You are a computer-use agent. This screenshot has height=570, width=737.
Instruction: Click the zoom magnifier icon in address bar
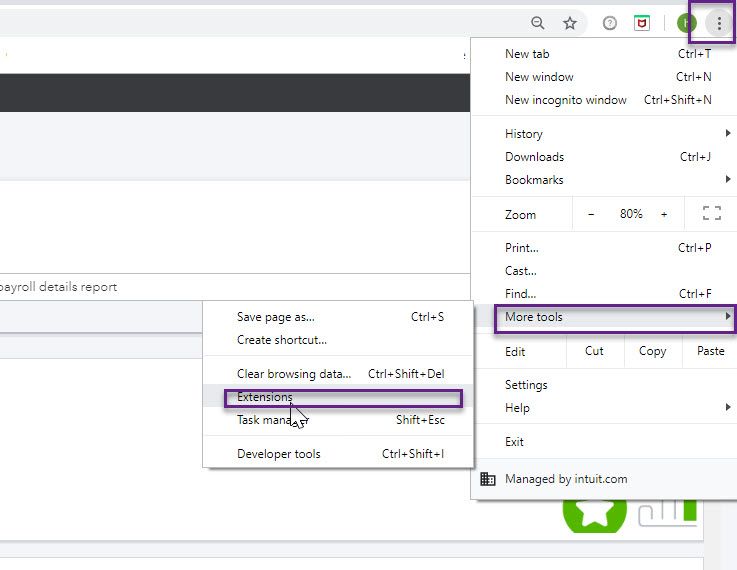click(x=538, y=23)
